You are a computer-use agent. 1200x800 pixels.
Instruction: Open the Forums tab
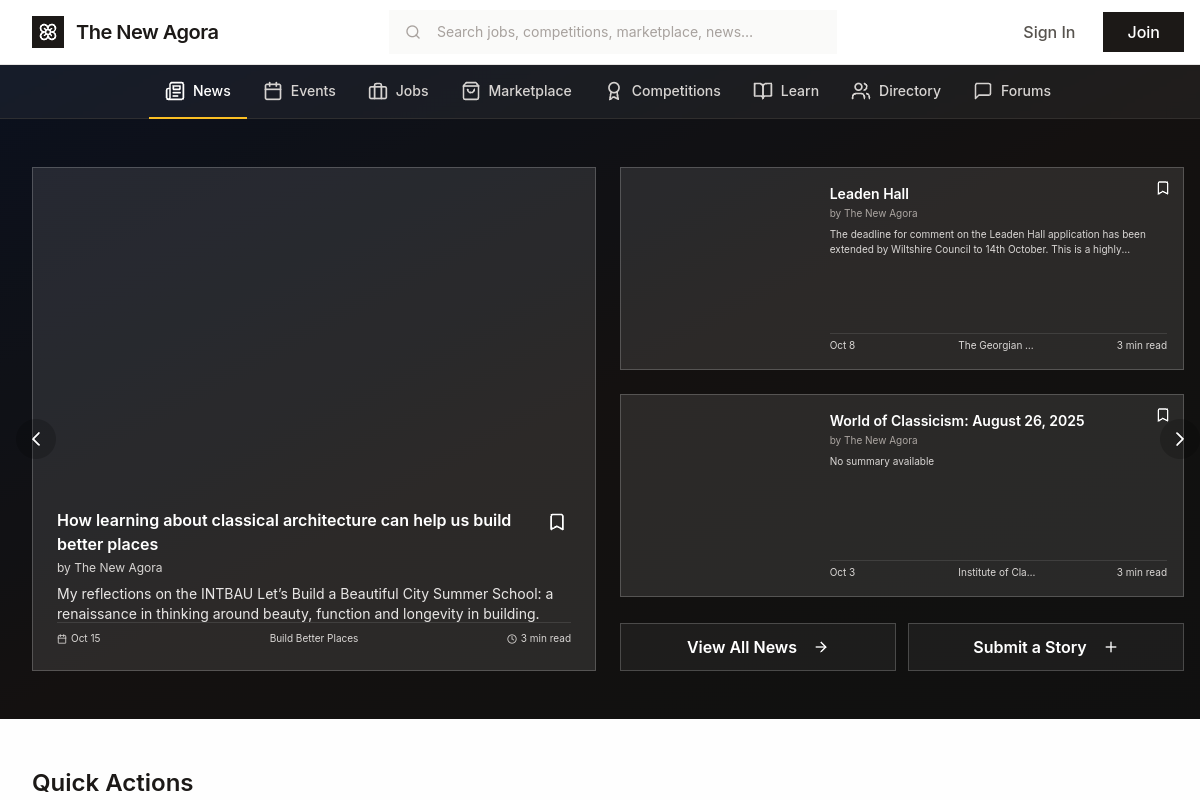tap(1012, 91)
